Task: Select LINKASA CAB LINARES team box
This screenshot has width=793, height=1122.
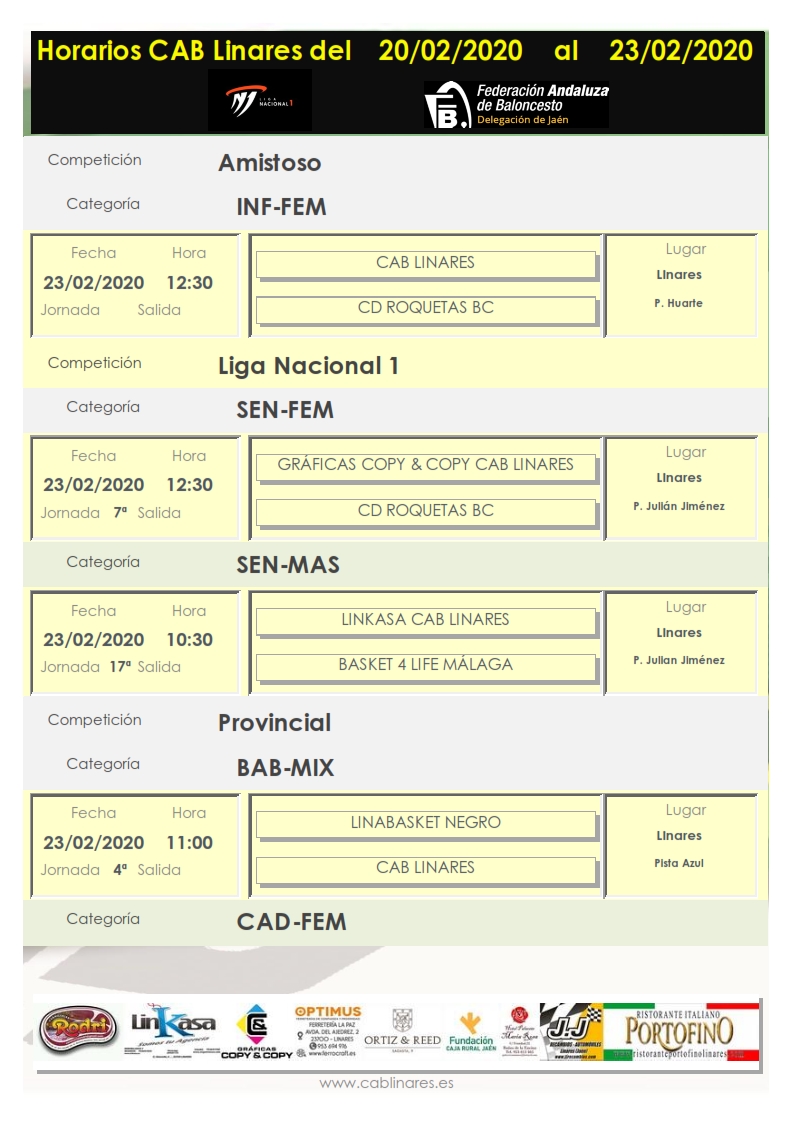Action: click(426, 621)
